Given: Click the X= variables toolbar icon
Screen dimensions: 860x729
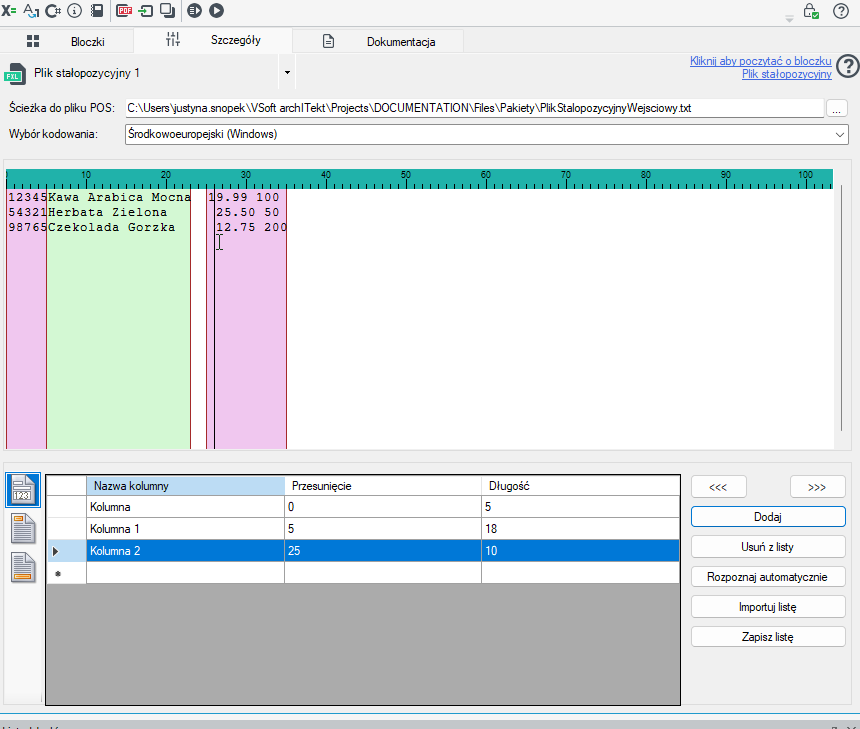Looking at the screenshot, I should point(9,10).
